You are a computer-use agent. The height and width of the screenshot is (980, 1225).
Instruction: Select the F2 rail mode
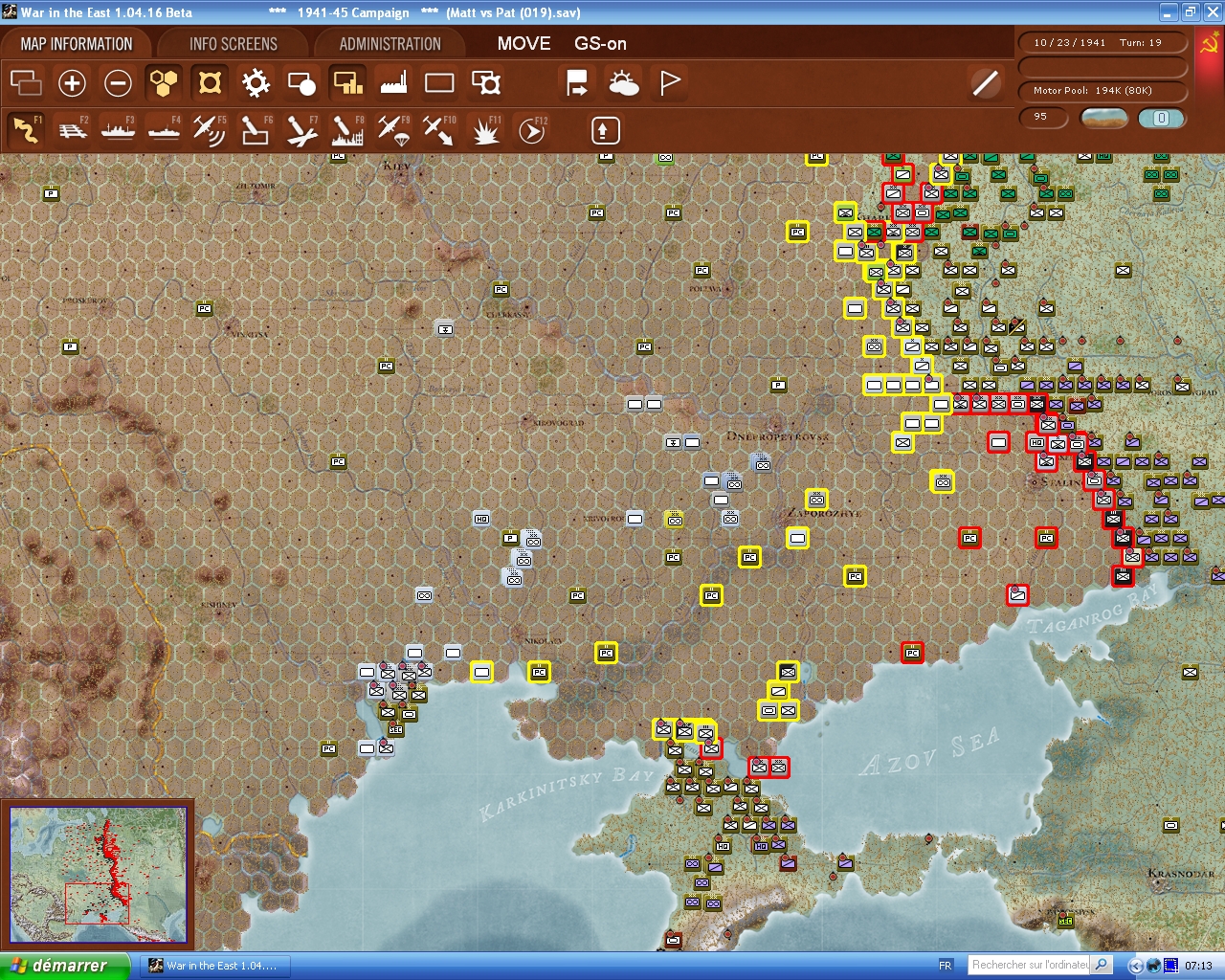[x=73, y=130]
